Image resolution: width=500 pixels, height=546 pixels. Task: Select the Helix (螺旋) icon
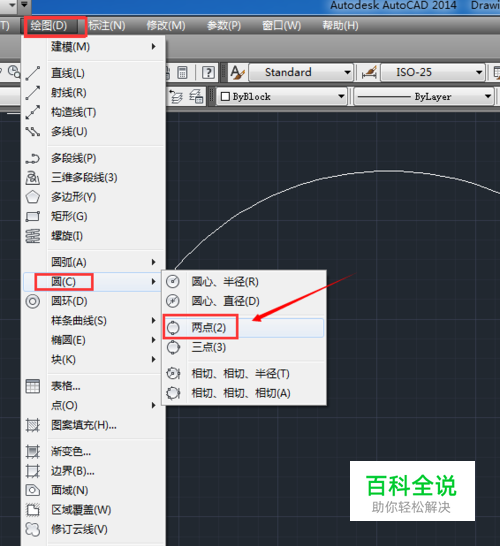[33, 236]
